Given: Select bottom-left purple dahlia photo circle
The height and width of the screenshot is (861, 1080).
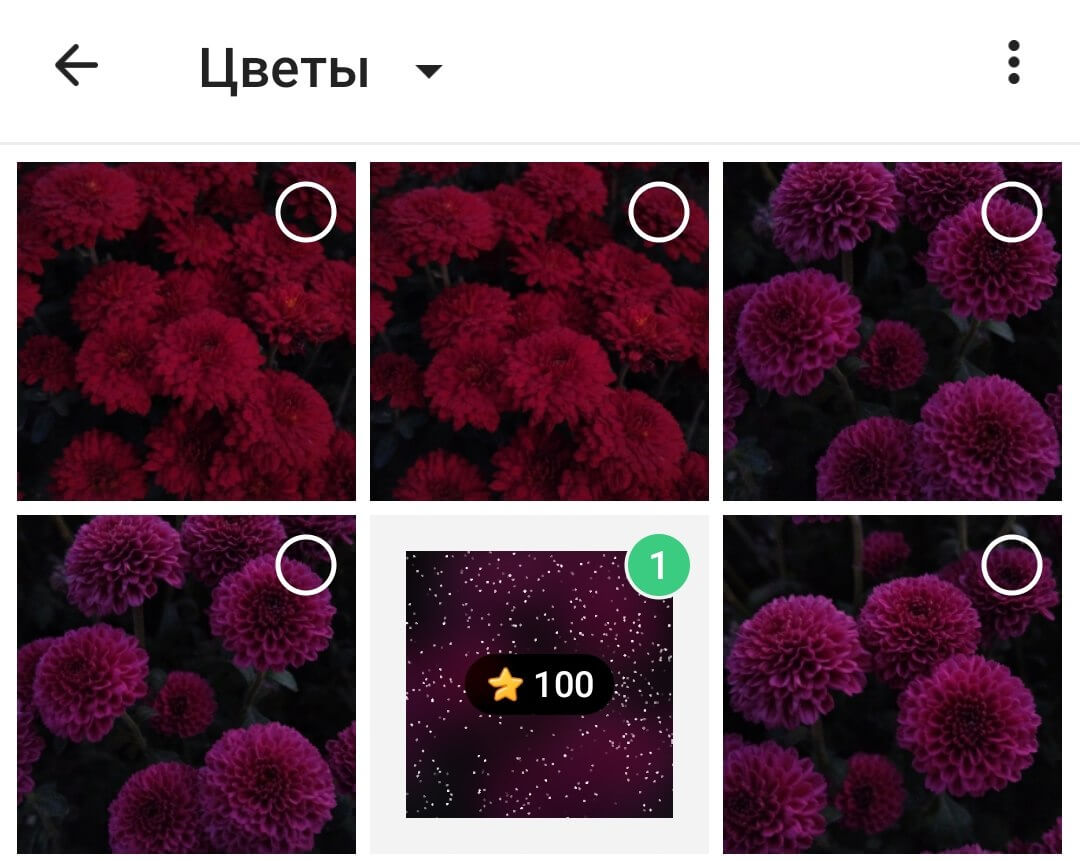Looking at the screenshot, I should point(306,565).
